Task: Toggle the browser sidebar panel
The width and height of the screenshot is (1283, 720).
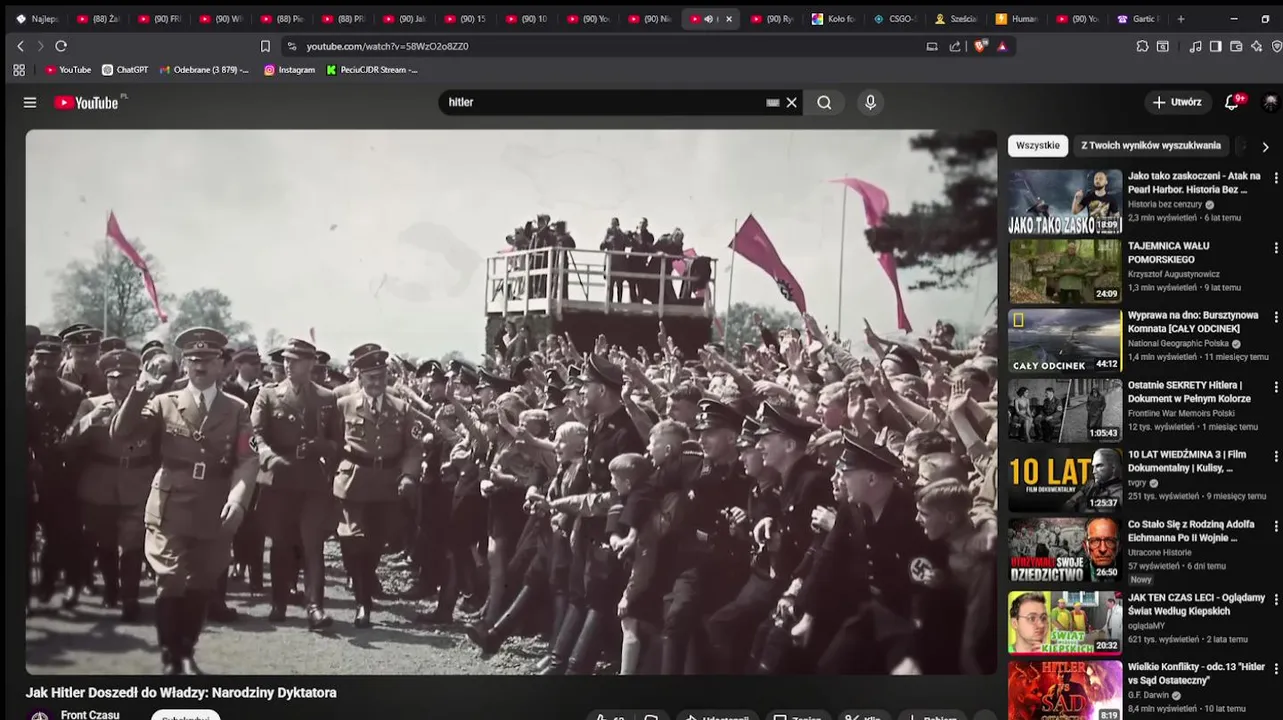Action: click(x=1216, y=46)
